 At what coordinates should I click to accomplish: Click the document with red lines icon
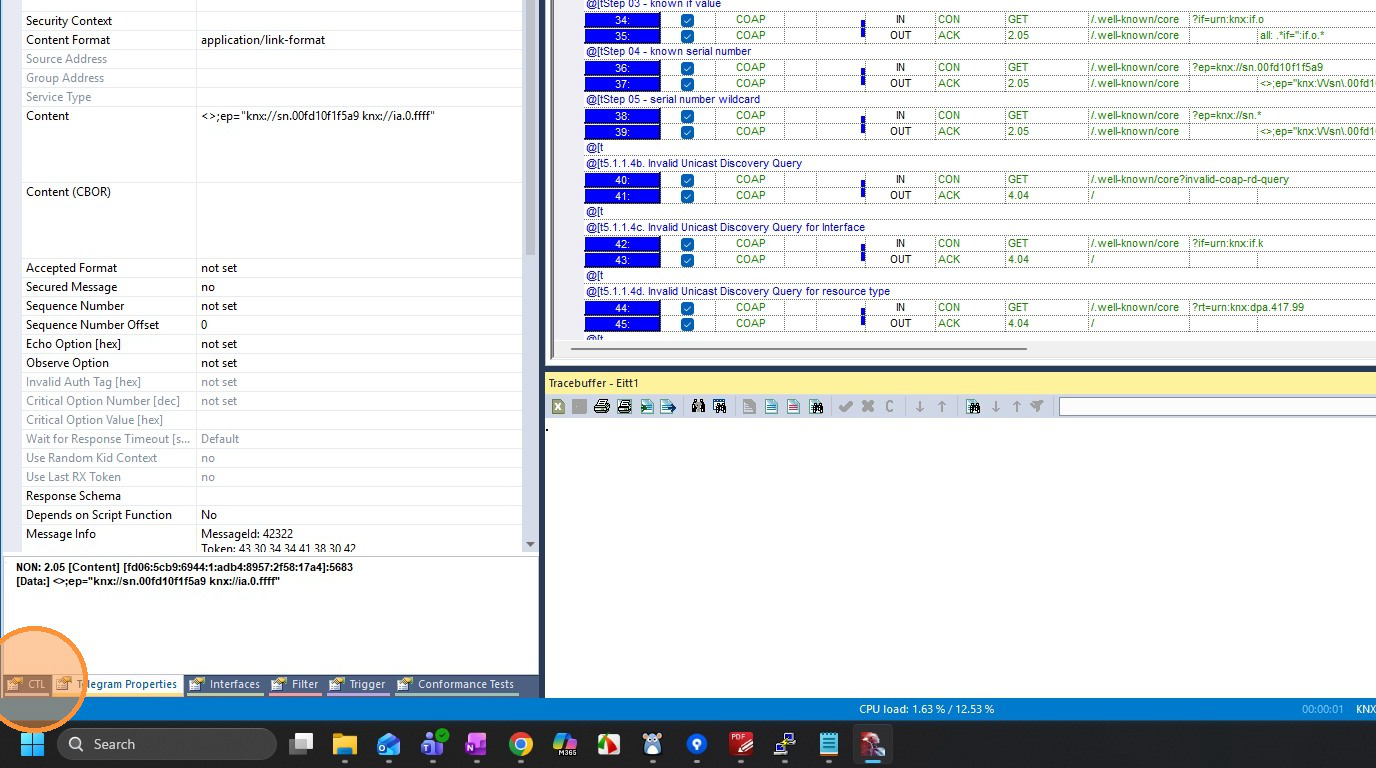click(x=793, y=407)
